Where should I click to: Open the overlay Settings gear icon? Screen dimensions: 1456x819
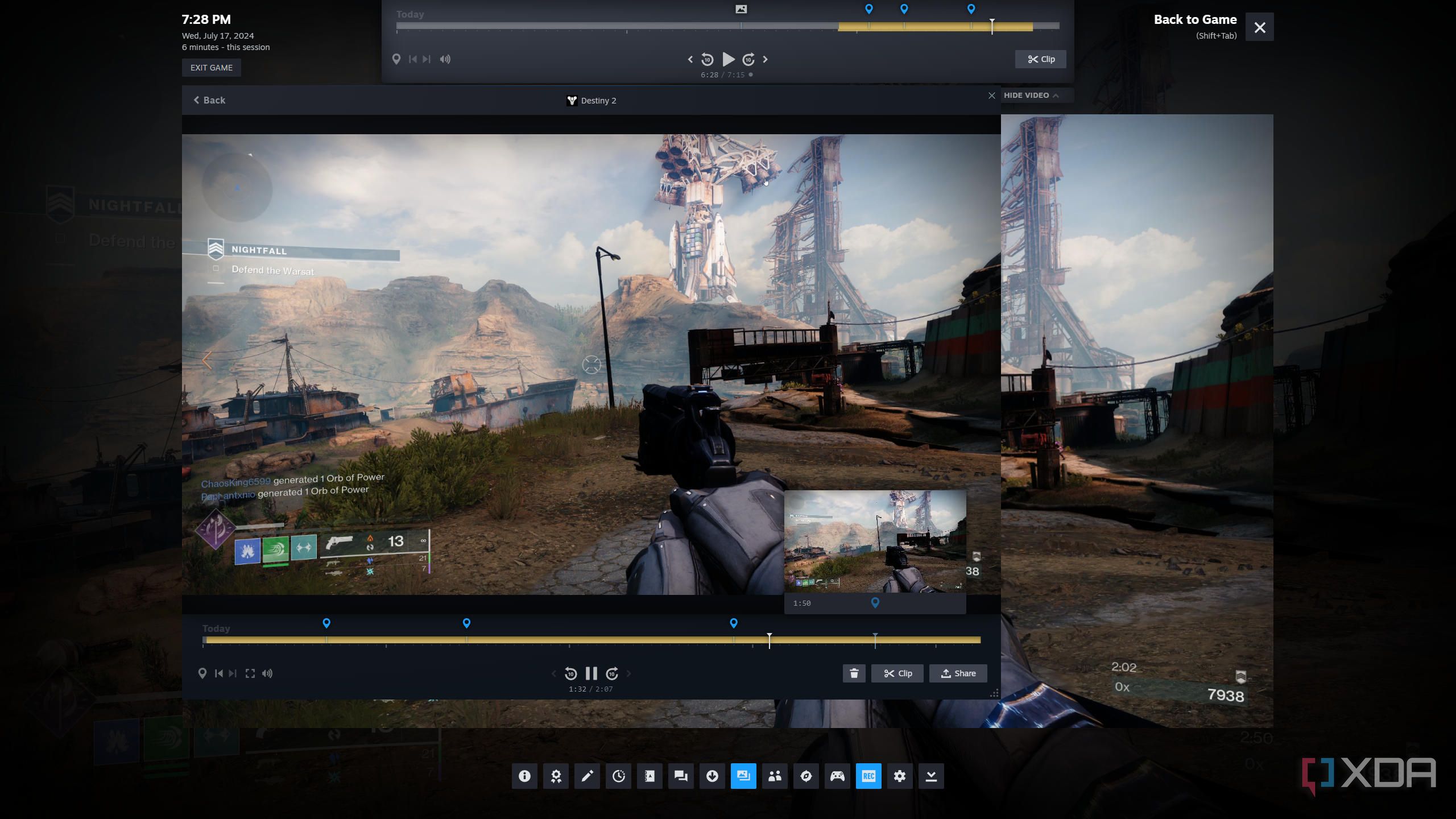pos(900,776)
